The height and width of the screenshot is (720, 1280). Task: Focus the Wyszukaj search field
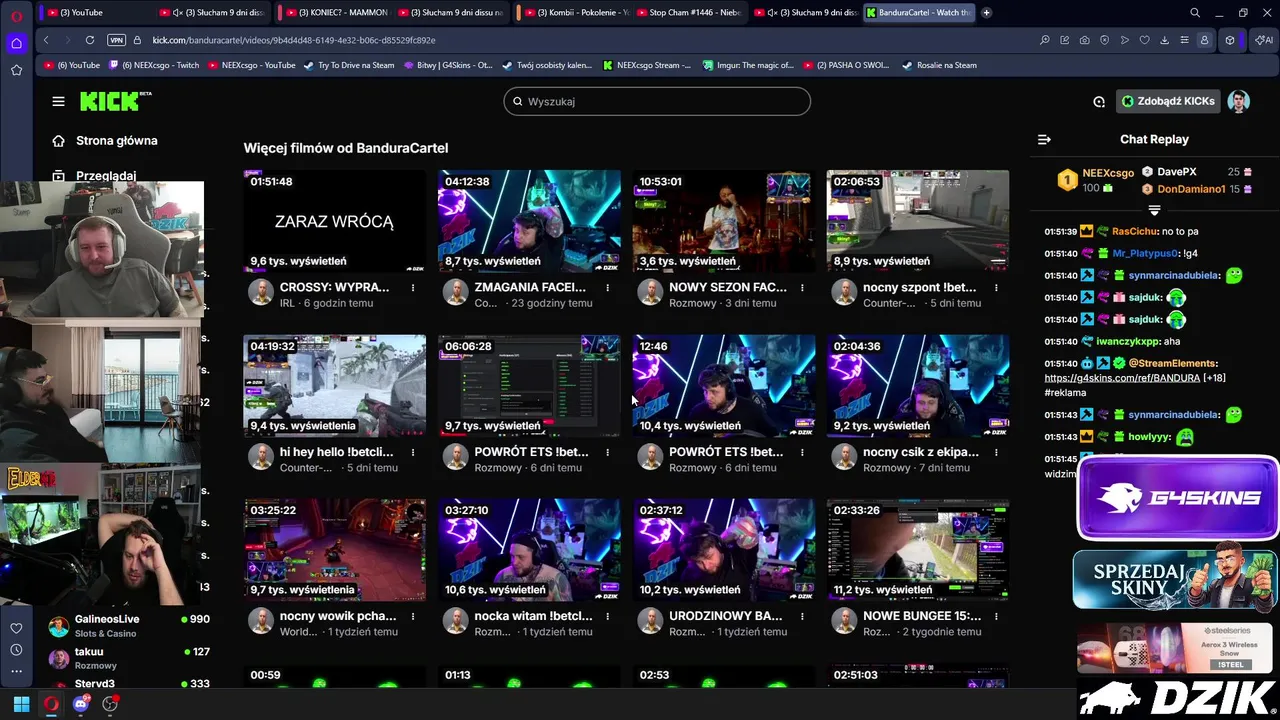(x=657, y=101)
